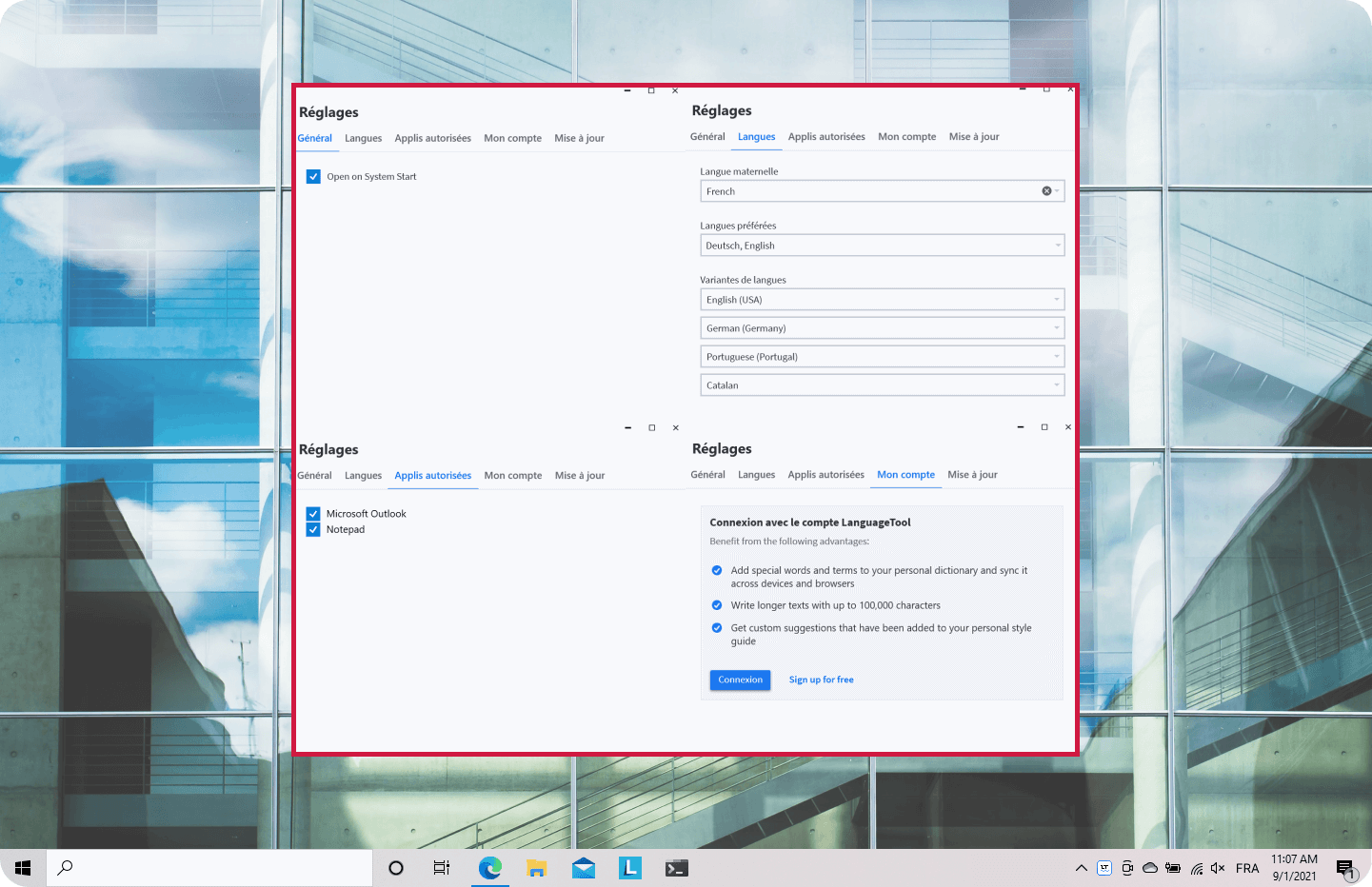Image resolution: width=1372 pixels, height=887 pixels.
Task: Open Cortana from the taskbar
Action: 396,868
